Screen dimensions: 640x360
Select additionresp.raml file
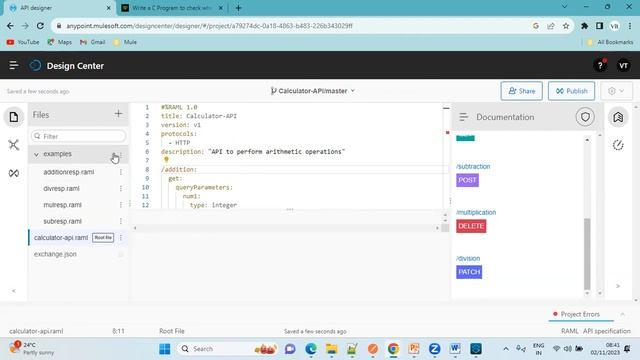pyautogui.click(x=69, y=172)
